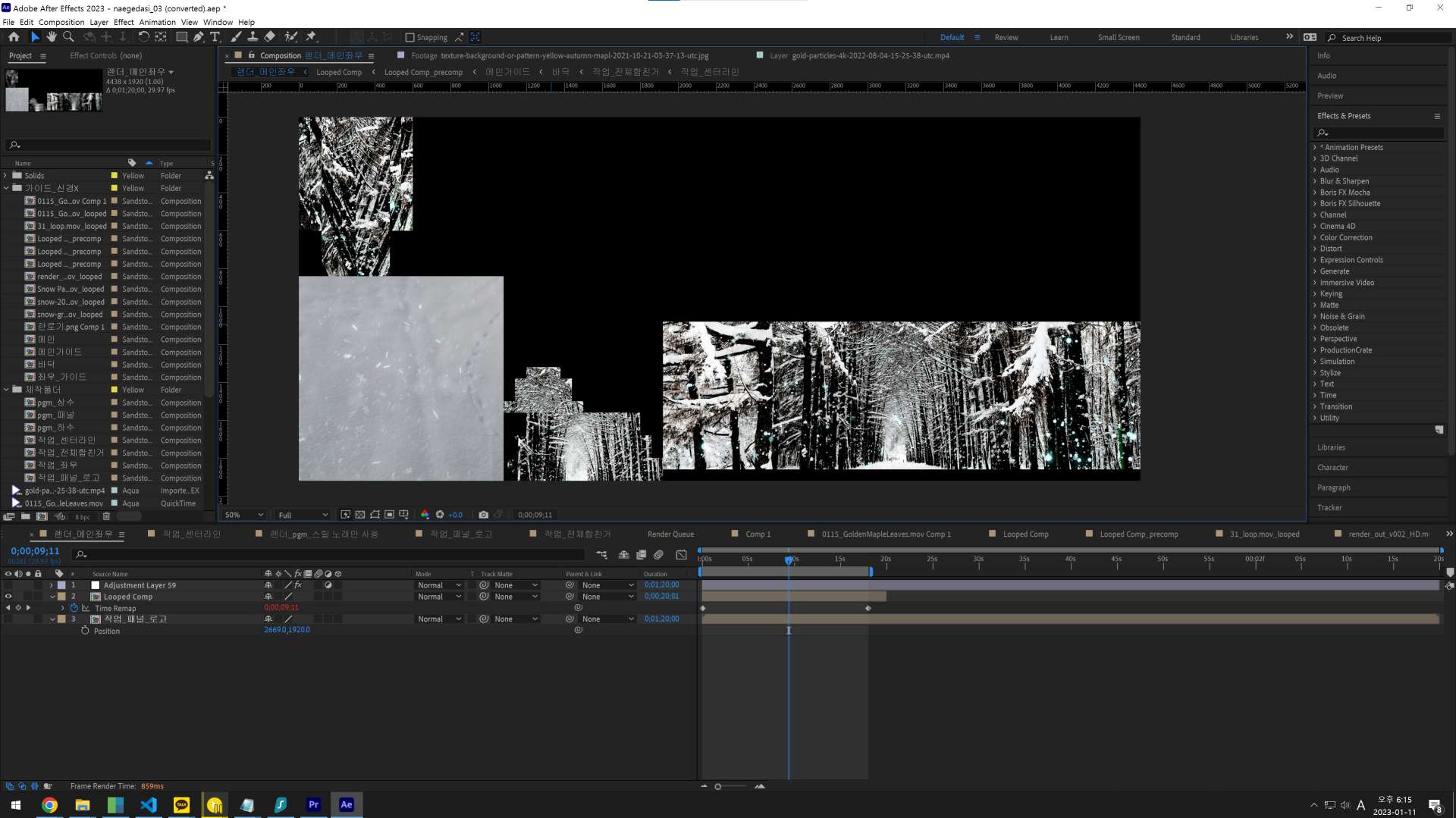Open the Composition menu
1456x818 pixels.
pyautogui.click(x=61, y=22)
